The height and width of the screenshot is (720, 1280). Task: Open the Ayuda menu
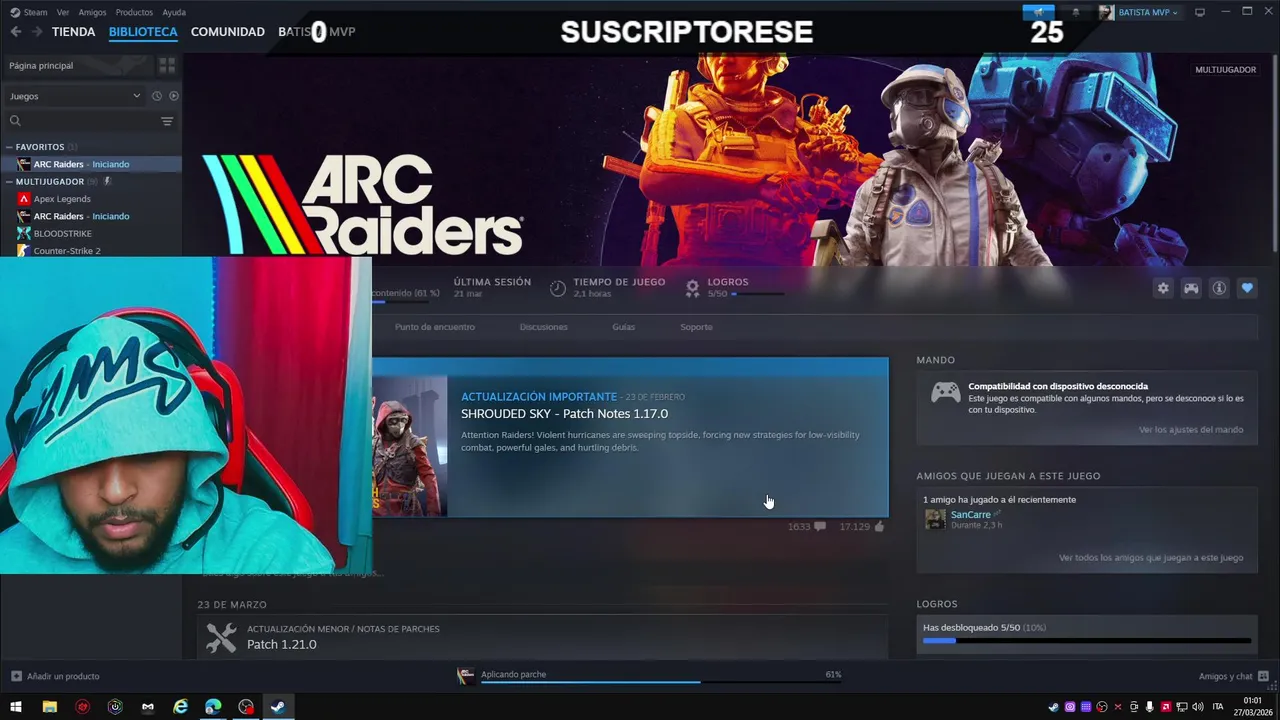click(x=174, y=12)
